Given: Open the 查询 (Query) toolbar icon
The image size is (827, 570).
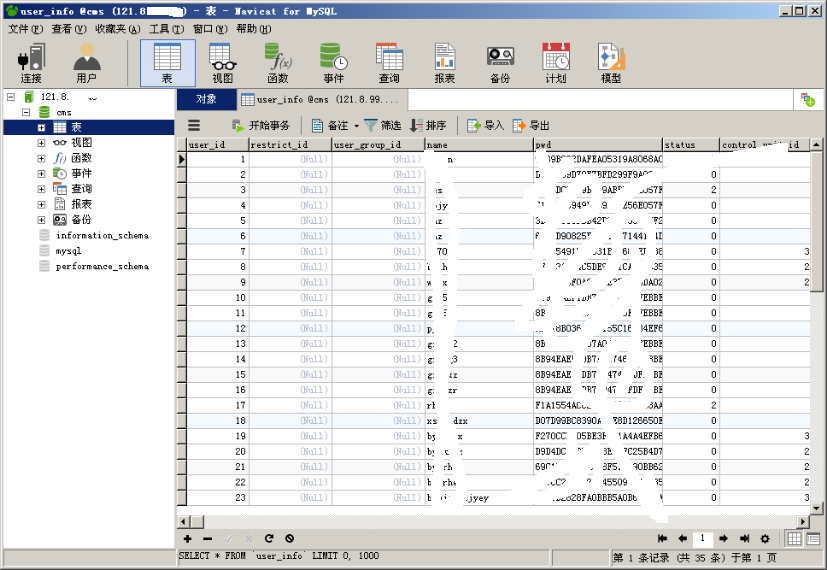Looking at the screenshot, I should pos(389,64).
